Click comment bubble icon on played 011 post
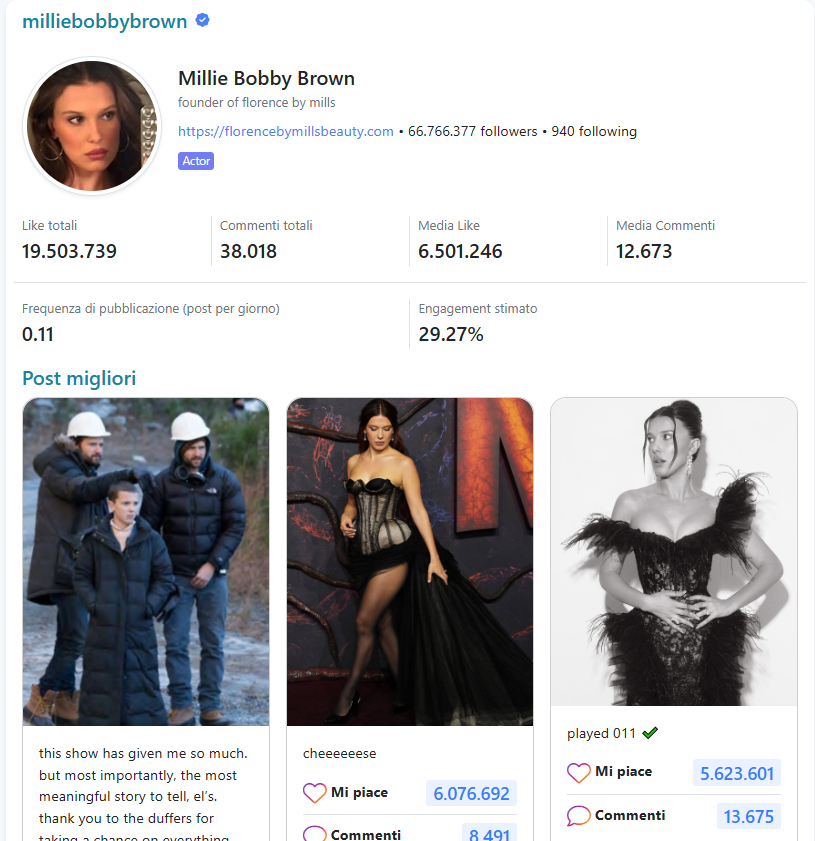 (x=579, y=816)
